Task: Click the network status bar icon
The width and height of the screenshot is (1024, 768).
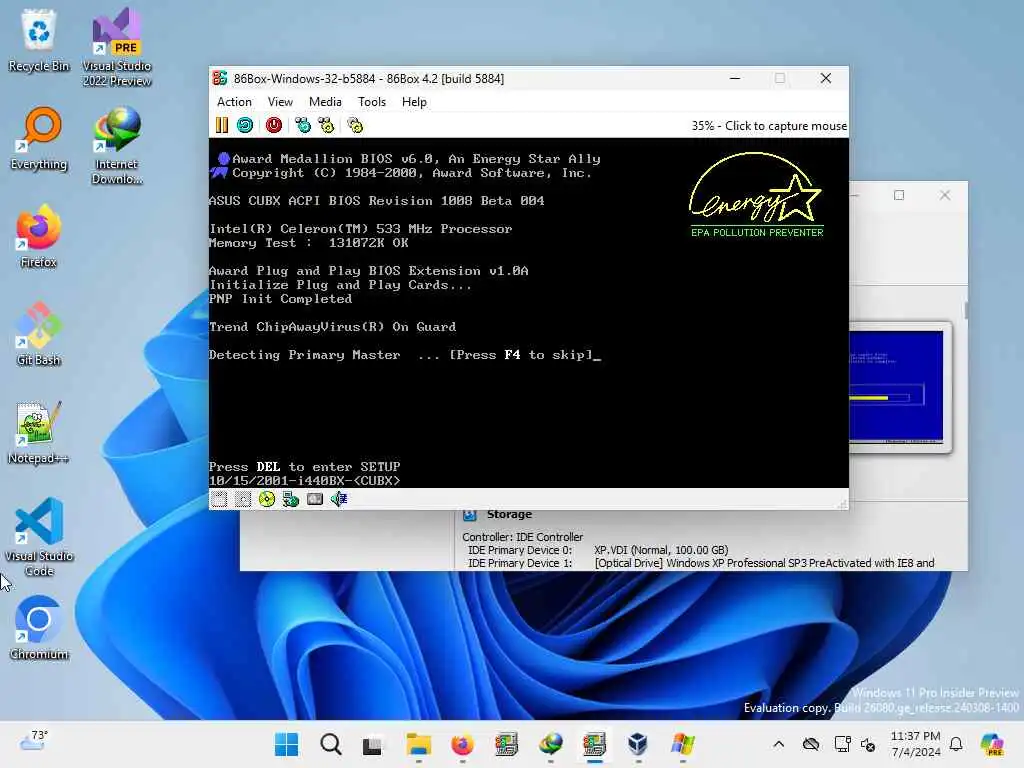Action: [291, 500]
